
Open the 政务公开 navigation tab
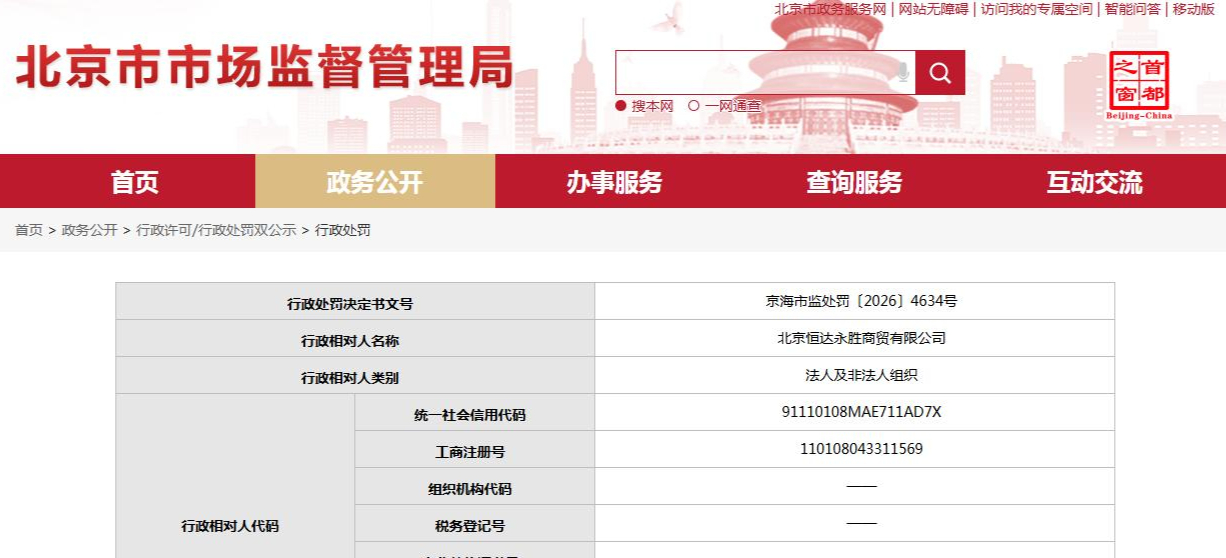tap(375, 182)
